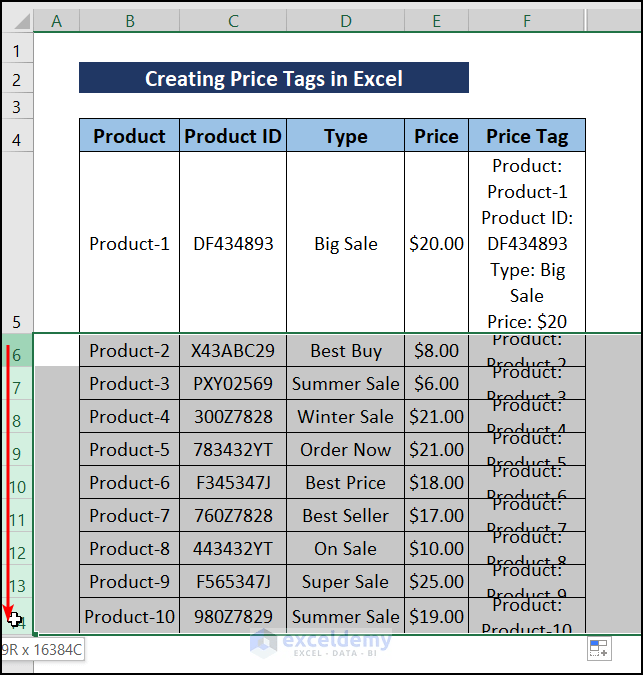643x675 pixels.
Task: Select column E header
Action: [x=436, y=21]
